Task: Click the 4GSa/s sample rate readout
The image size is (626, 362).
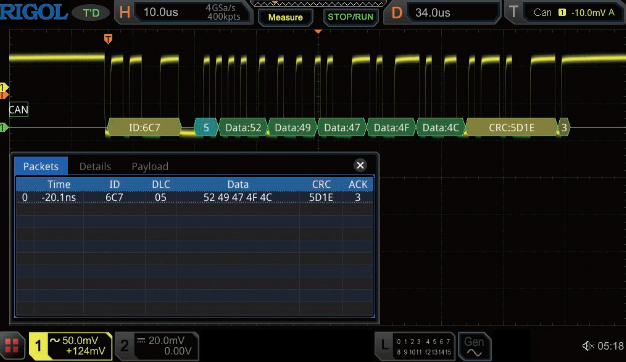Action: 220,8
